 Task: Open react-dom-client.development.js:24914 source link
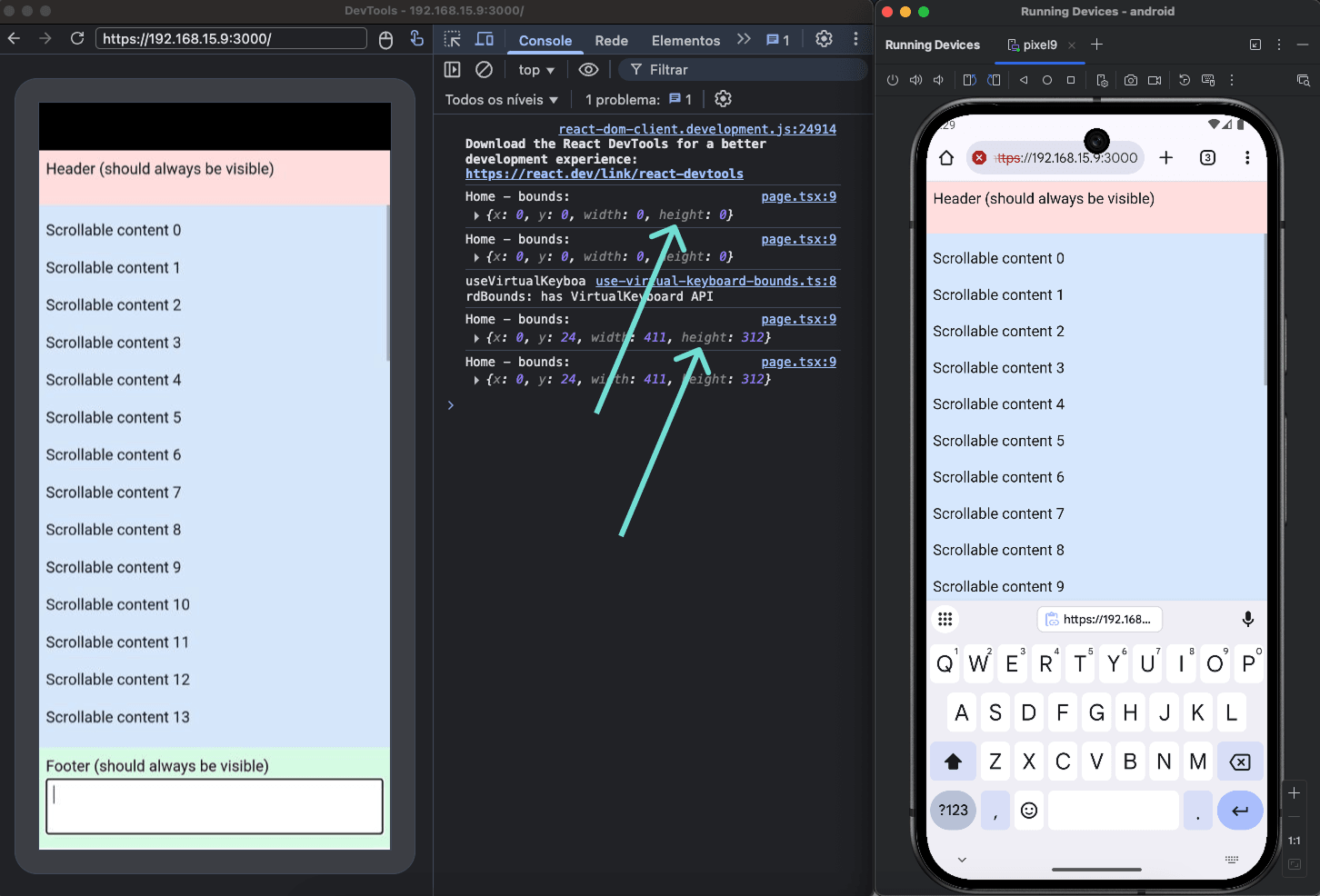click(697, 129)
